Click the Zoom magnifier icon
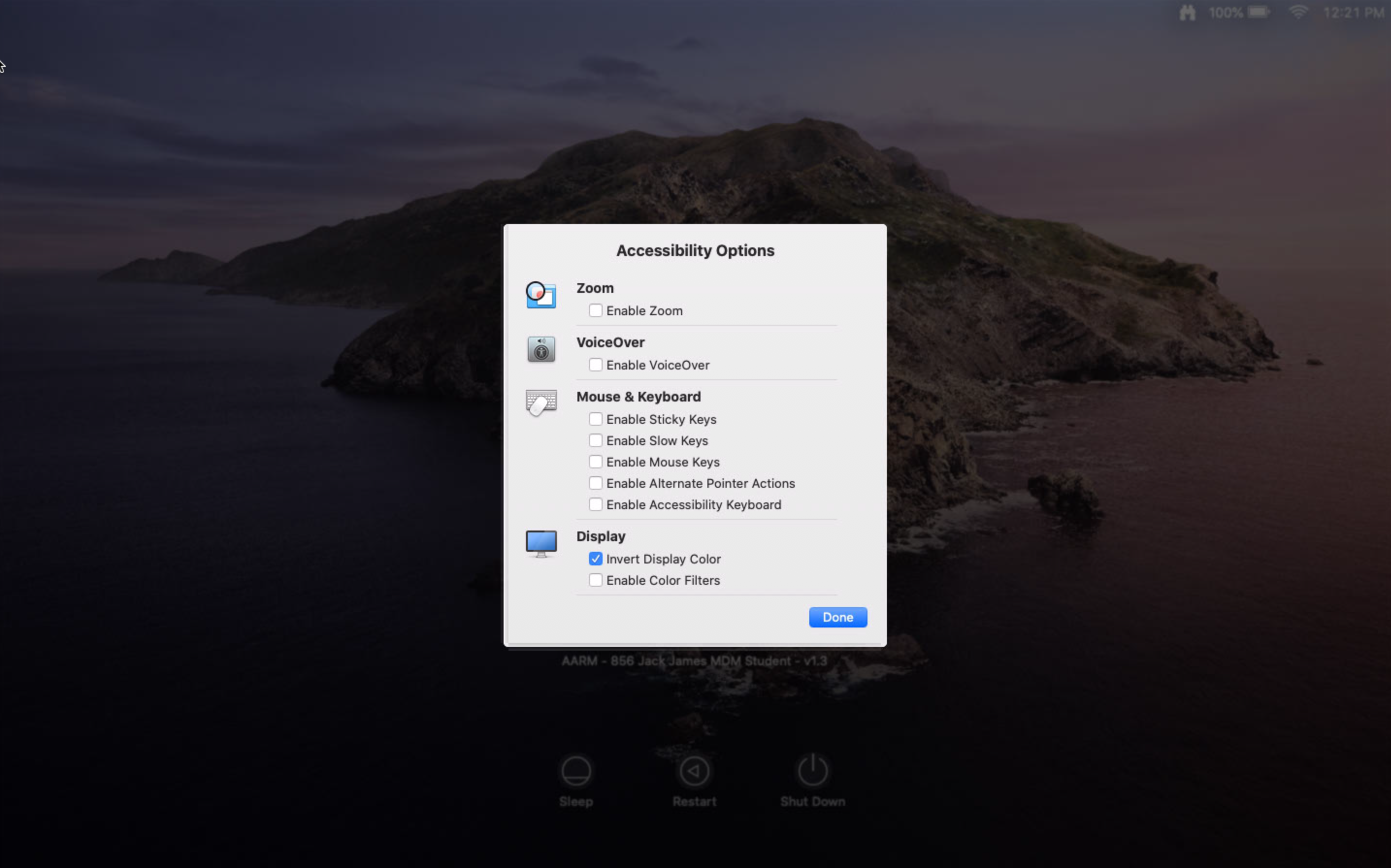Image resolution: width=1391 pixels, height=868 pixels. [540, 295]
